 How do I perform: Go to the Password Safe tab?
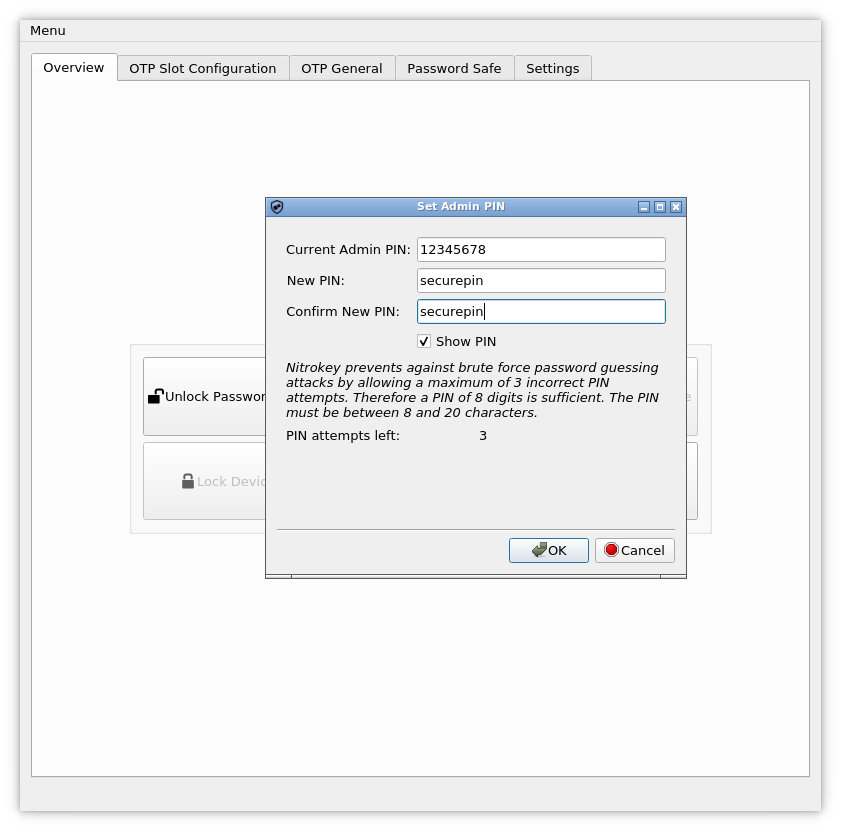click(454, 69)
